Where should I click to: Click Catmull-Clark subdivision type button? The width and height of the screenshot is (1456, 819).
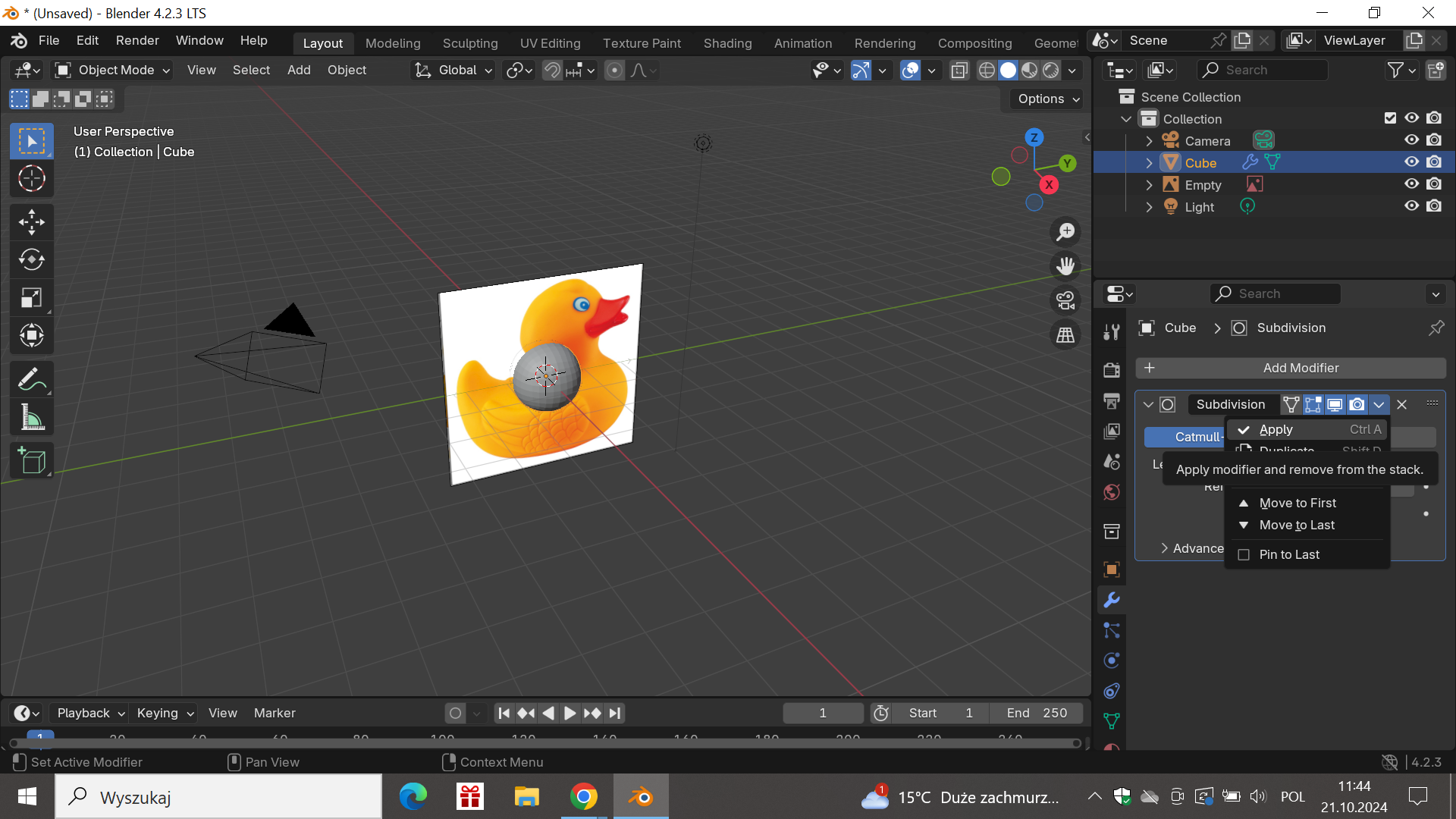click(x=1185, y=438)
